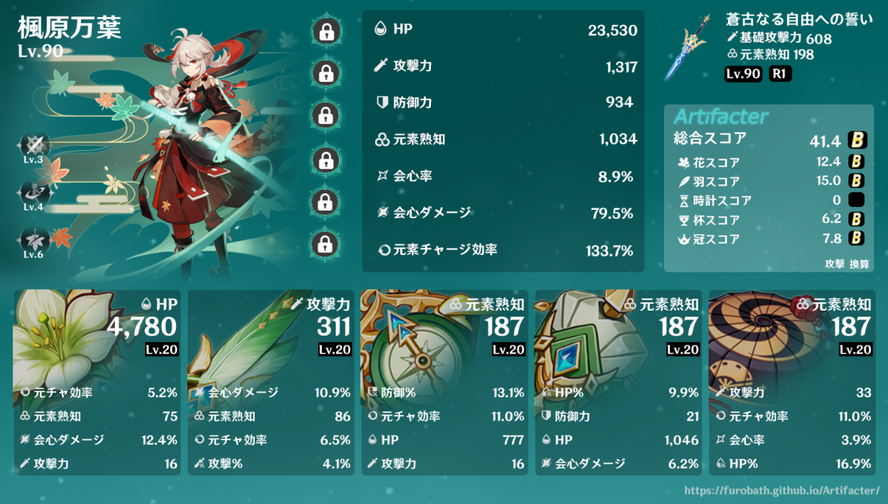Open the furobath.github.io Artifacter link

[x=782, y=490]
